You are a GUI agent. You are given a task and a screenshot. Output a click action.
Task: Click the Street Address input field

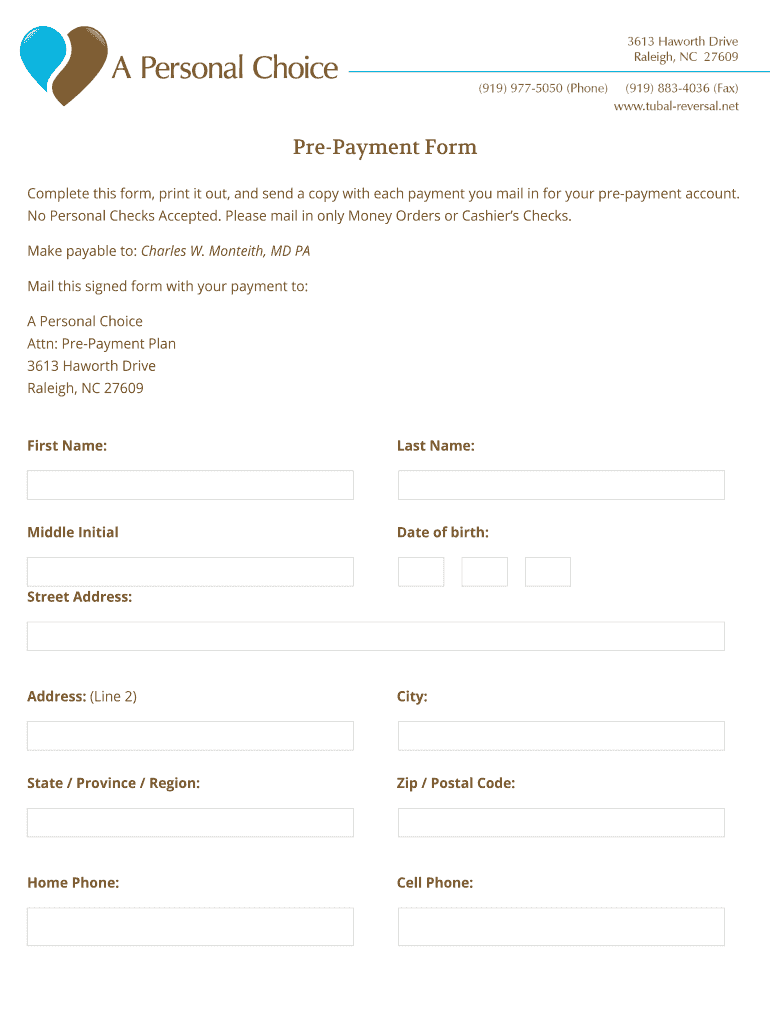(x=375, y=636)
